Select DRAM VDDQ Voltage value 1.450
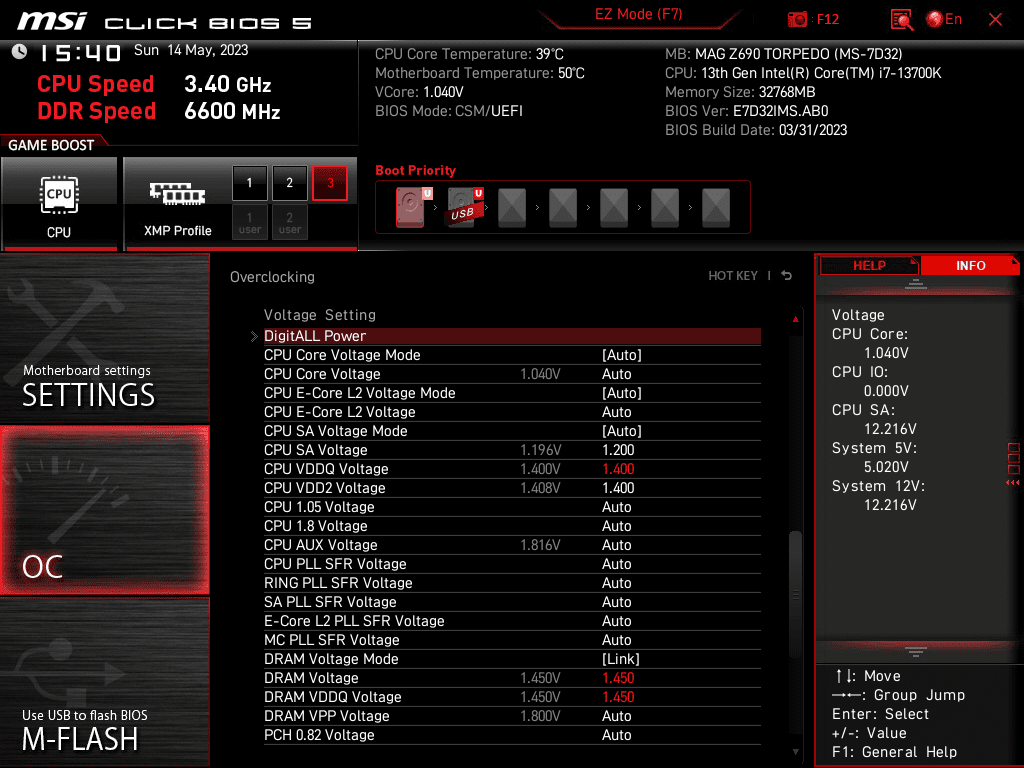 618,697
